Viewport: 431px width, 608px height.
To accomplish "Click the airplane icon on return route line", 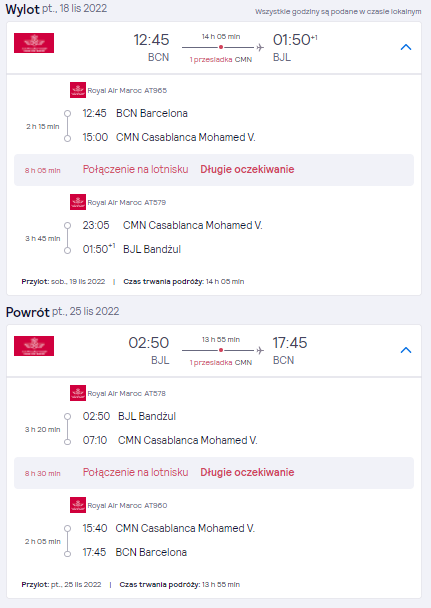I will [x=260, y=350].
